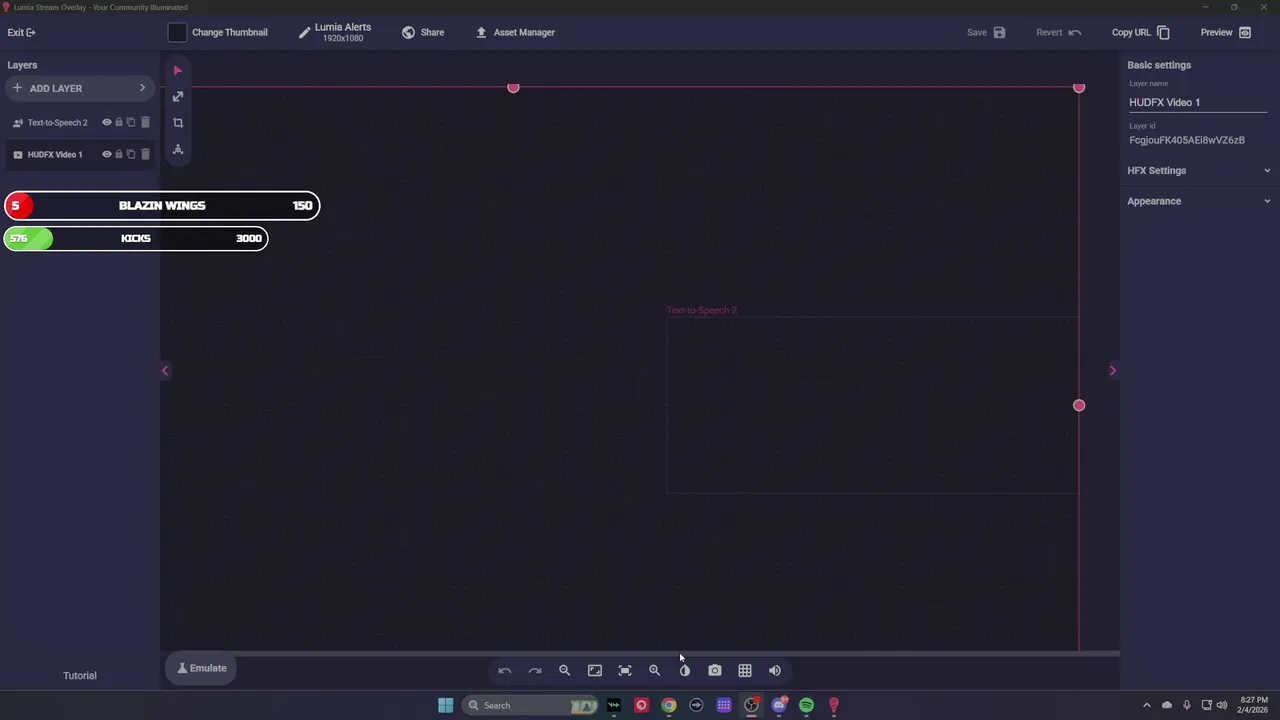Zoom in on the canvas
1280x720 pixels.
(655, 671)
